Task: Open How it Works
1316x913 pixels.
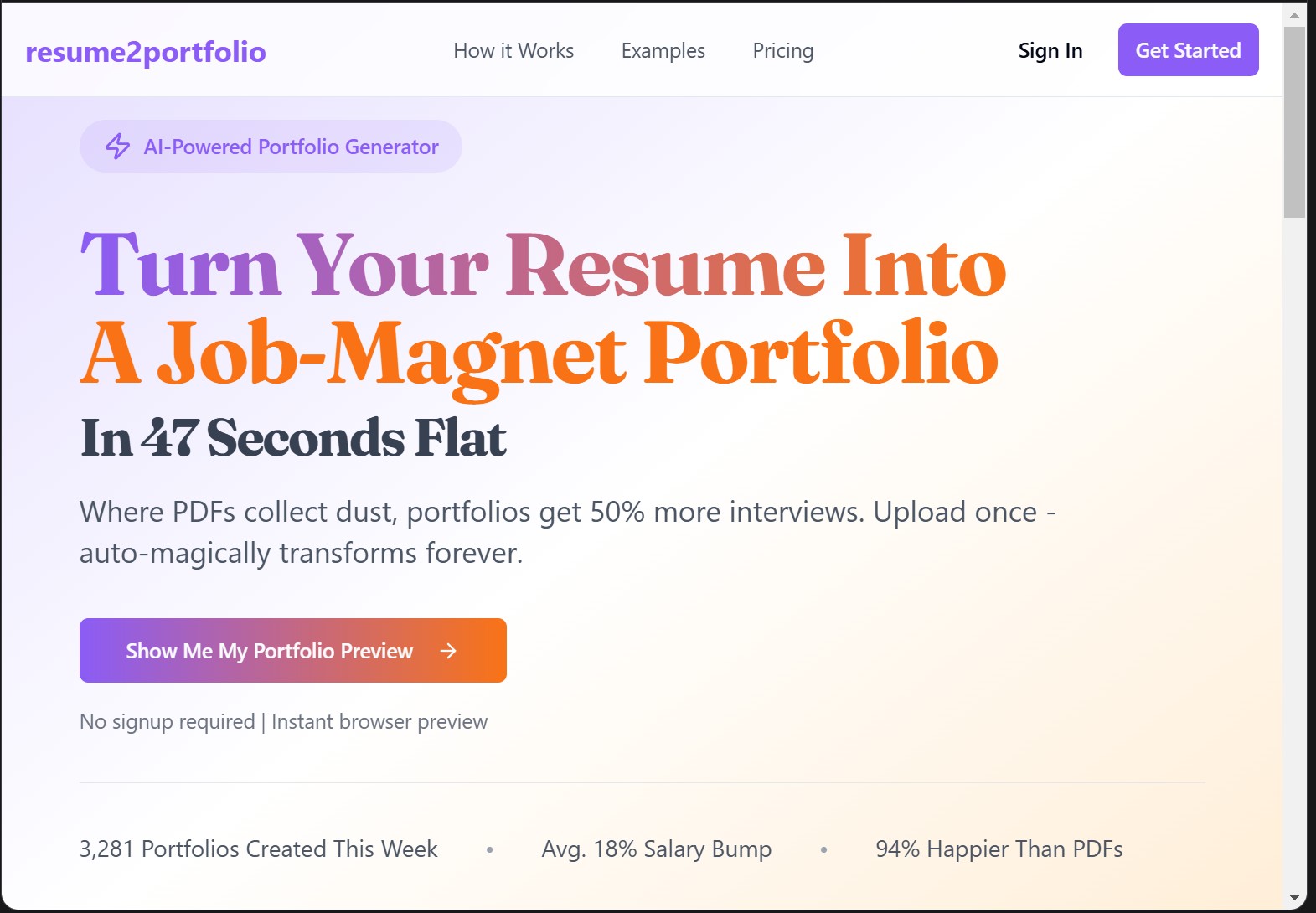Action: pyautogui.click(x=513, y=50)
